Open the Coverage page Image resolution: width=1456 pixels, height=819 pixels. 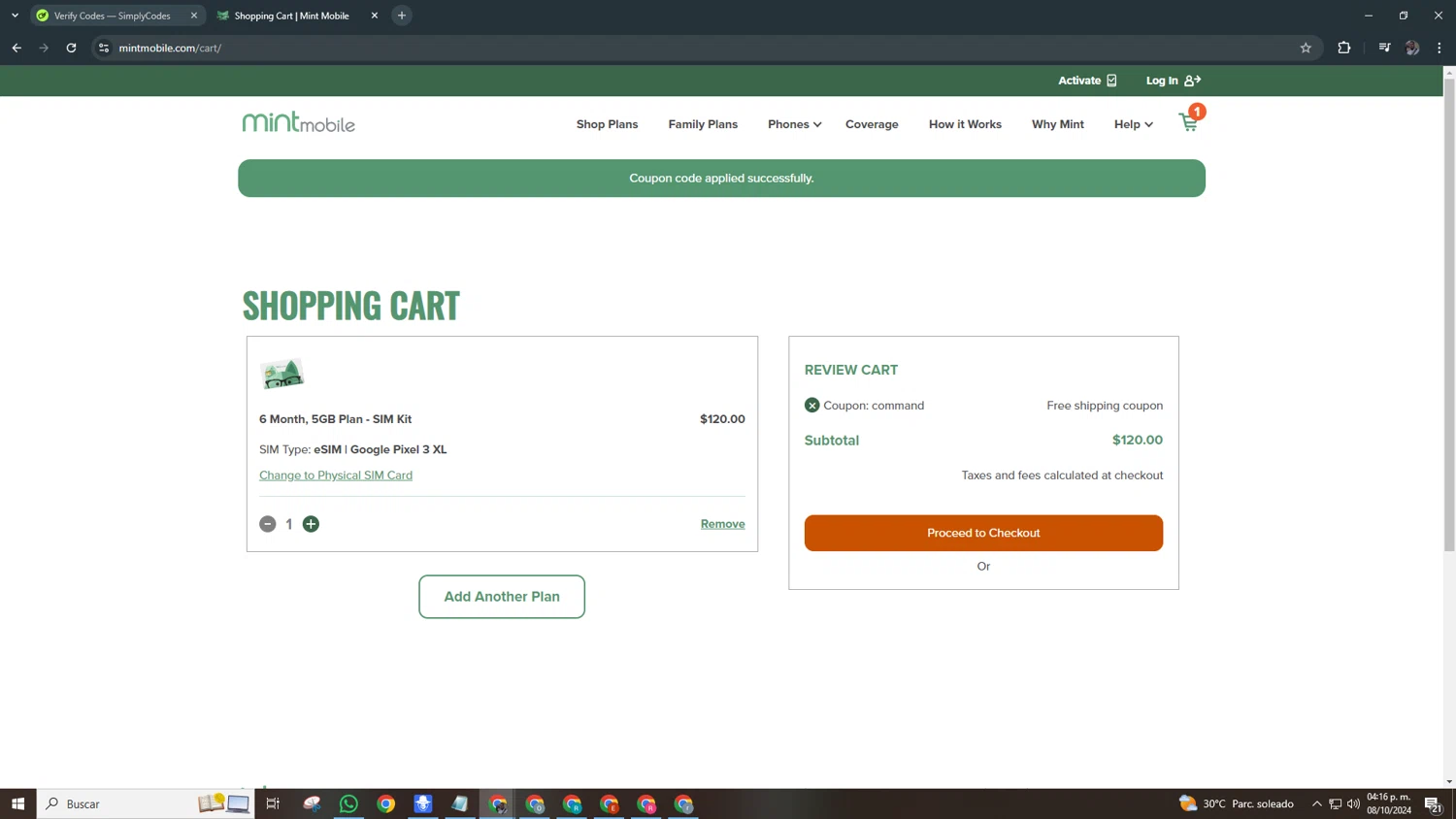(x=872, y=124)
